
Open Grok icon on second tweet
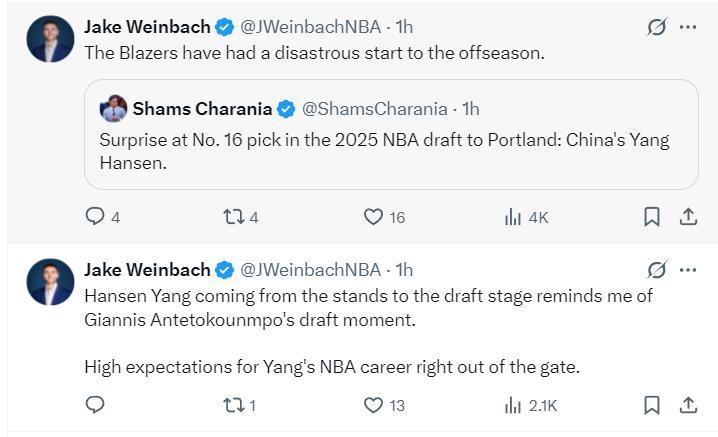point(656,270)
